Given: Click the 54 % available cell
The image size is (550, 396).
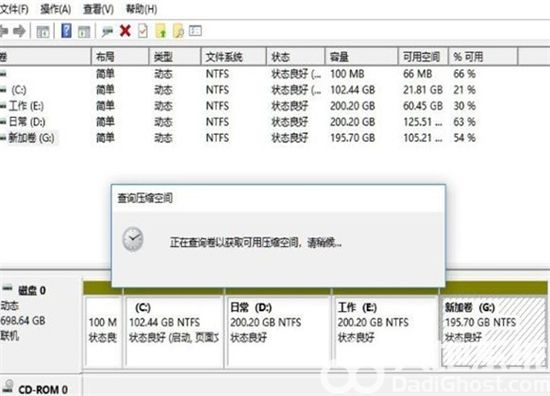Looking at the screenshot, I should pyautogui.click(x=464, y=138).
